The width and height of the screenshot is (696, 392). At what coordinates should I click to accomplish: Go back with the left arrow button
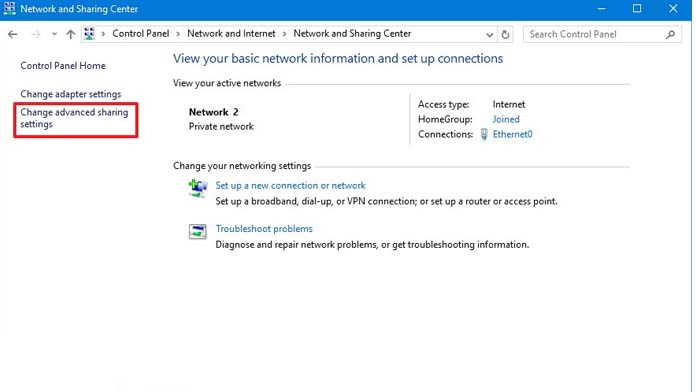pos(12,34)
